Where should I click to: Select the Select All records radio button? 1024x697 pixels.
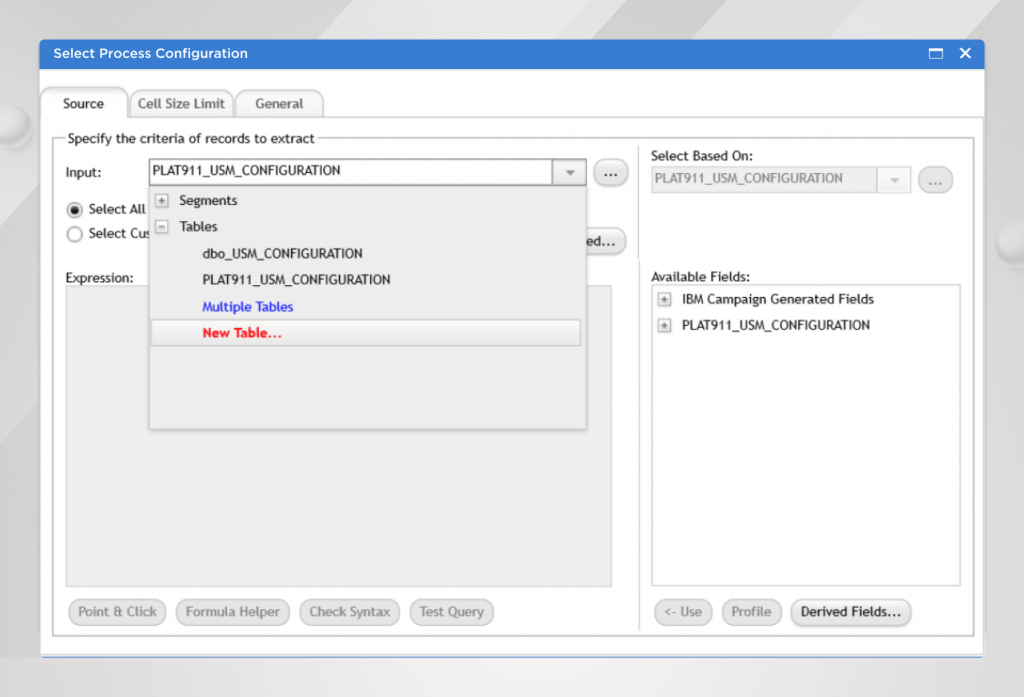(75, 209)
